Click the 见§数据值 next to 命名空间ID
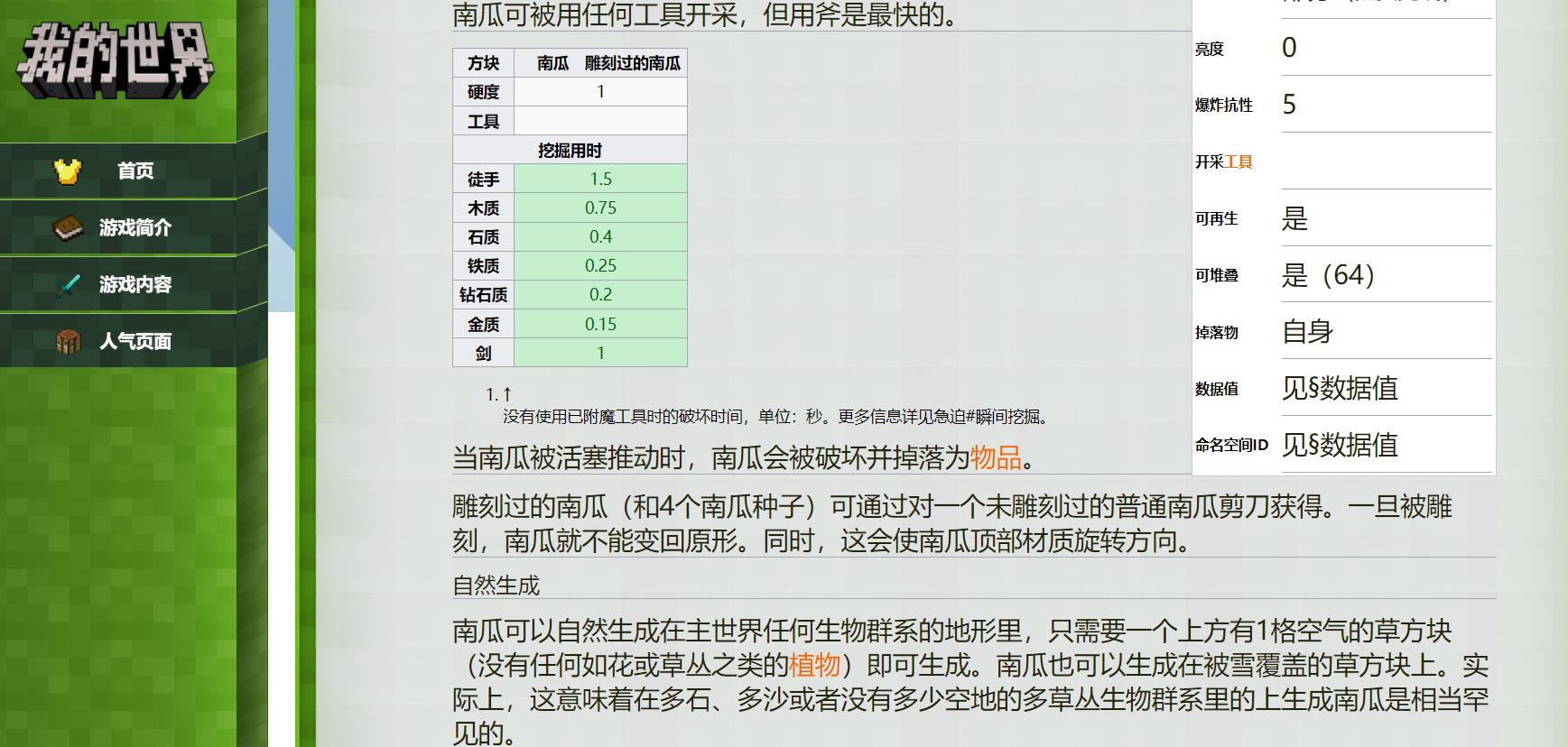The image size is (1568, 747). (x=1340, y=445)
